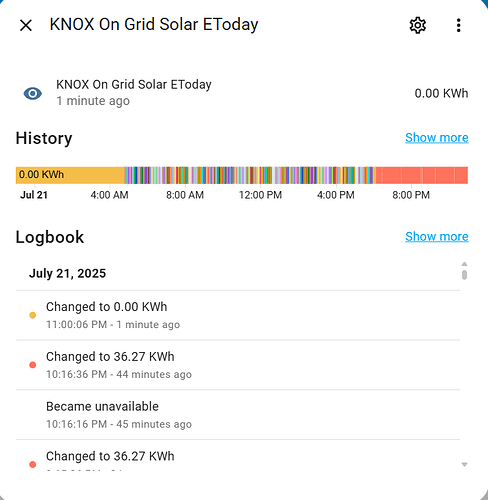Click logbook scrollbar up arrow
The height and width of the screenshot is (500, 488).
(x=464, y=264)
